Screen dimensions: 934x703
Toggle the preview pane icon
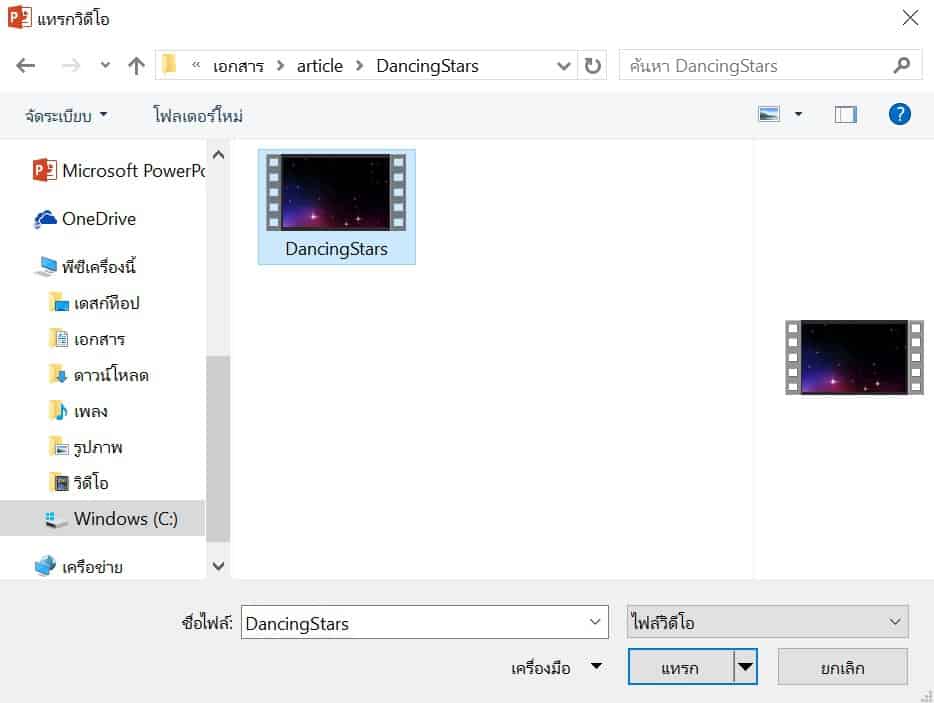point(846,115)
